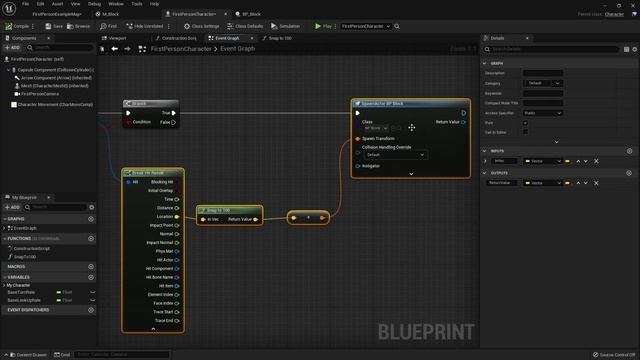The width and height of the screenshot is (640, 360).
Task: Click the Details search field
Action: [551, 49]
